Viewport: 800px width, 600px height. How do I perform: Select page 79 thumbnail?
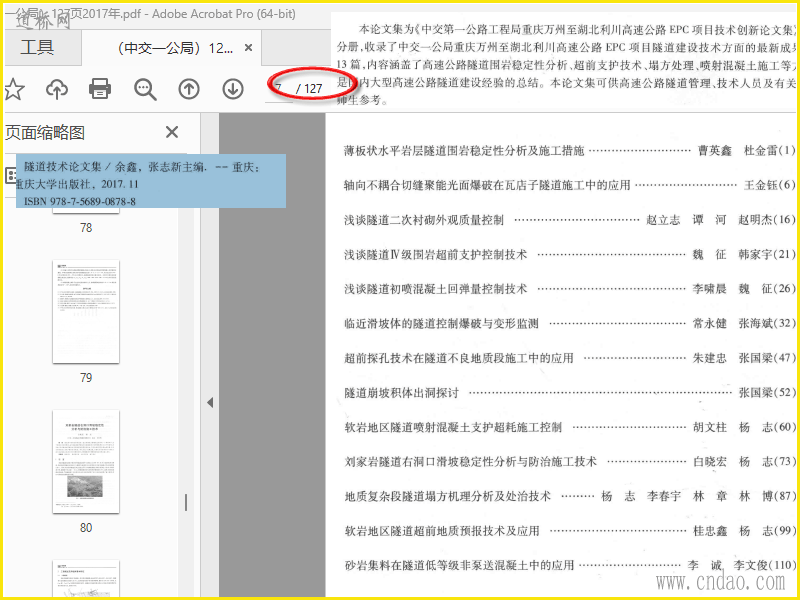tap(86, 312)
